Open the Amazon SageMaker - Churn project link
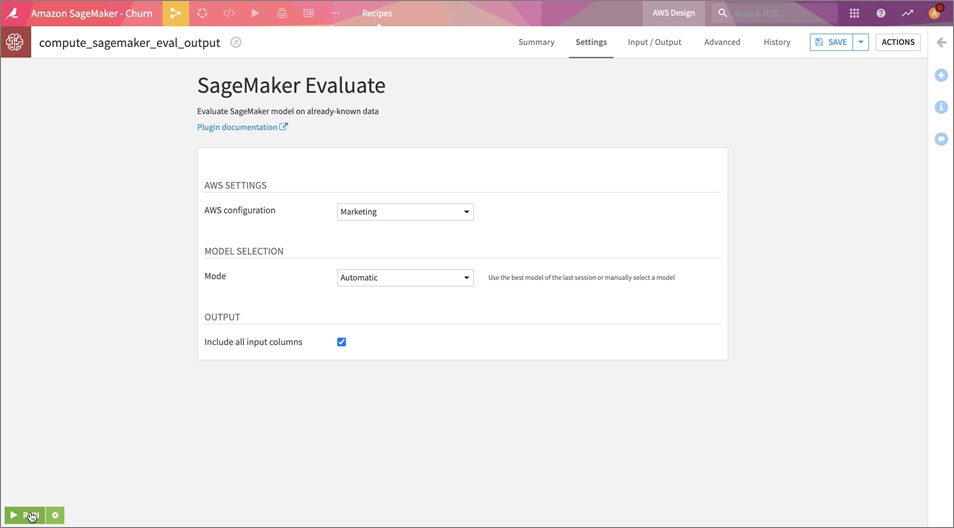This screenshot has width=954, height=528. 92,13
